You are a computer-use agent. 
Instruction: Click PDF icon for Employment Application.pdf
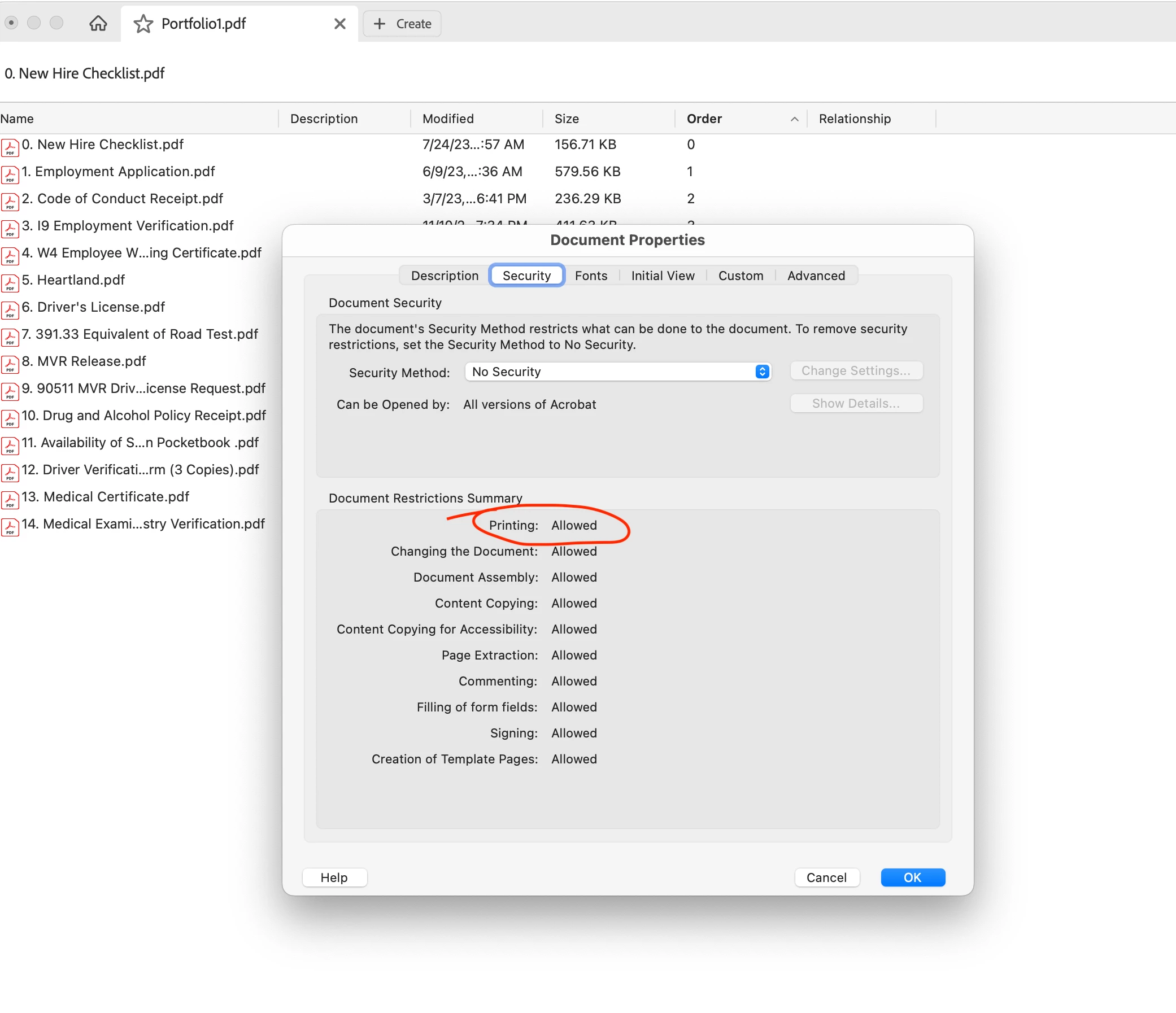tap(10, 174)
